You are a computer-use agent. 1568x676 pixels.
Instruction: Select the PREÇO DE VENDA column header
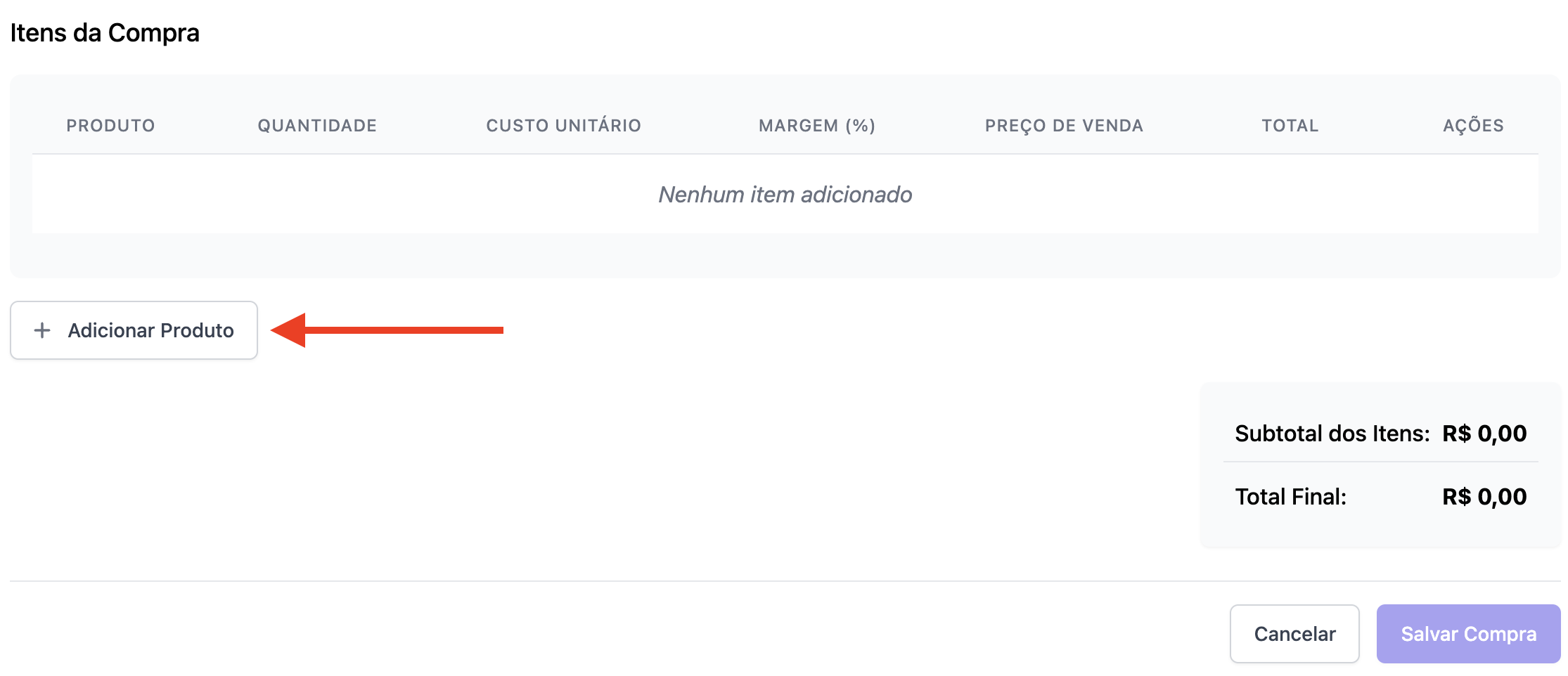pos(1064,126)
